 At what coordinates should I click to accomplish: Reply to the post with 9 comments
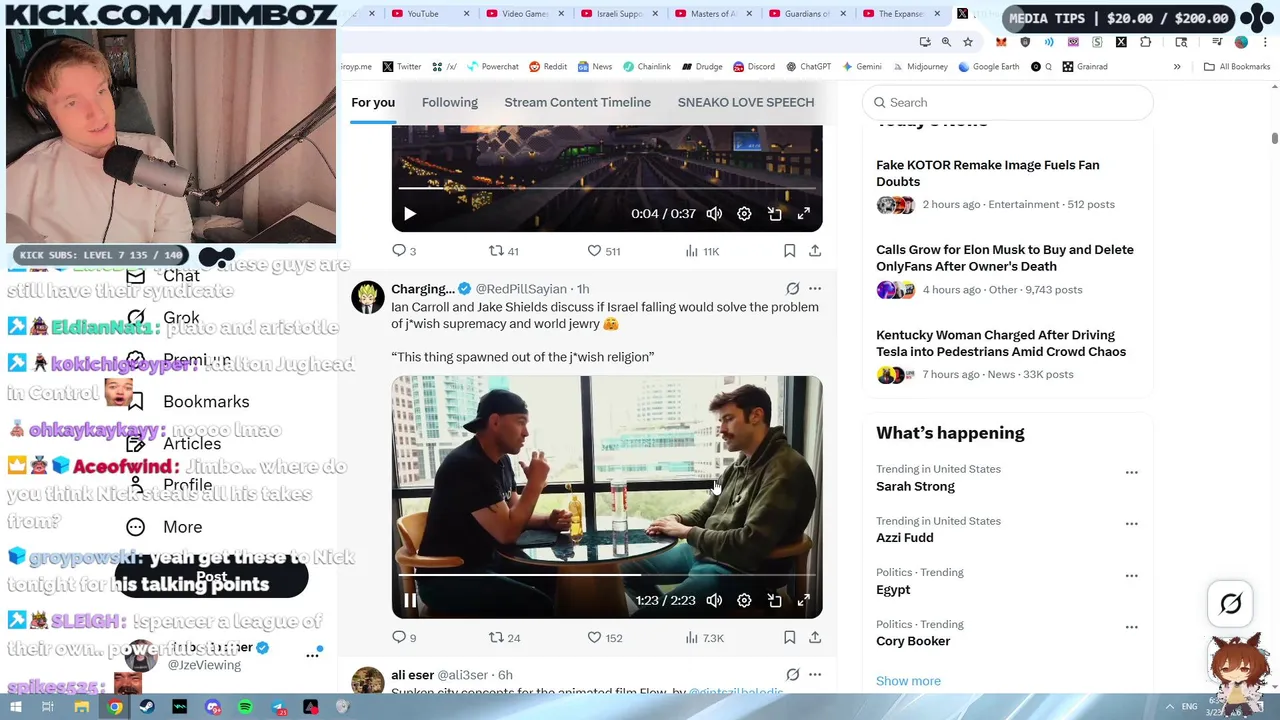[404, 638]
